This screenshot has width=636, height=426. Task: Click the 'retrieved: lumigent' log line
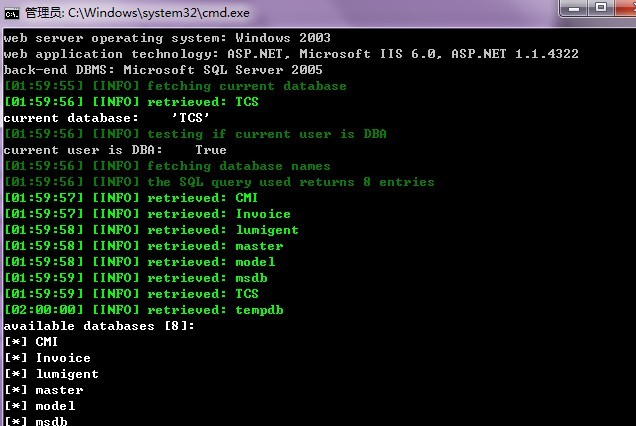pos(151,230)
